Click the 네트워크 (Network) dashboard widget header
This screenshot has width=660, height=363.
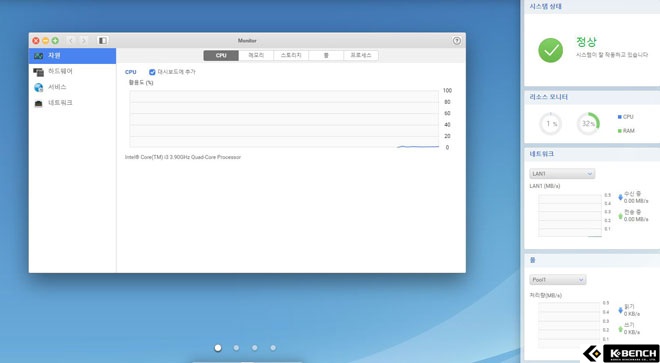pyautogui.click(x=592, y=154)
